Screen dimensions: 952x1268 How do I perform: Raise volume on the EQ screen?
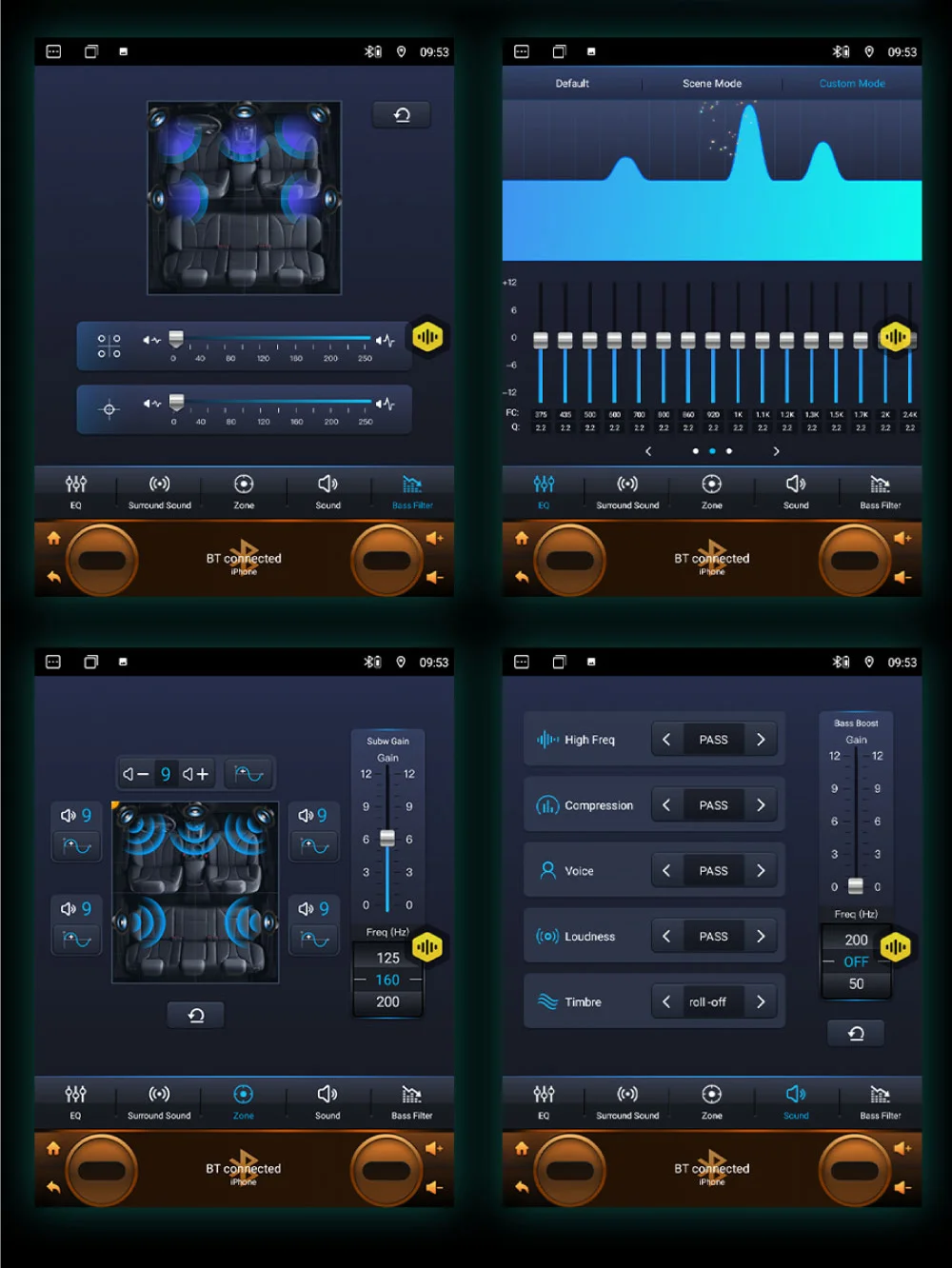902,538
